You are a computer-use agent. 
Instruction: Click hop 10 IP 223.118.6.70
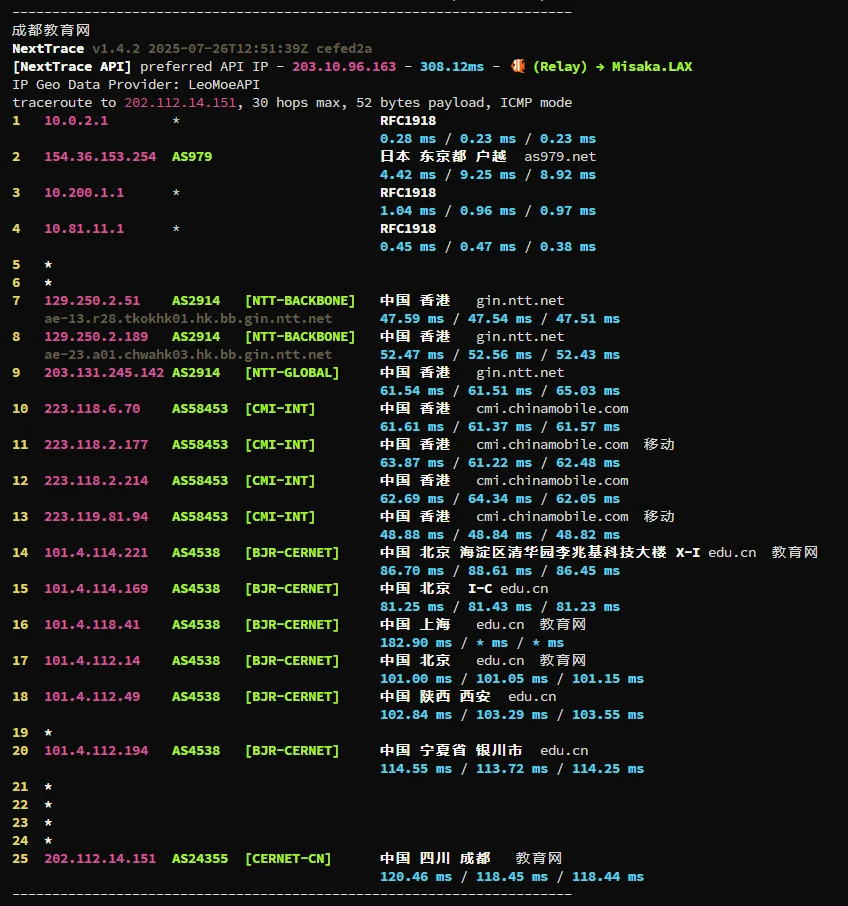pos(92,409)
